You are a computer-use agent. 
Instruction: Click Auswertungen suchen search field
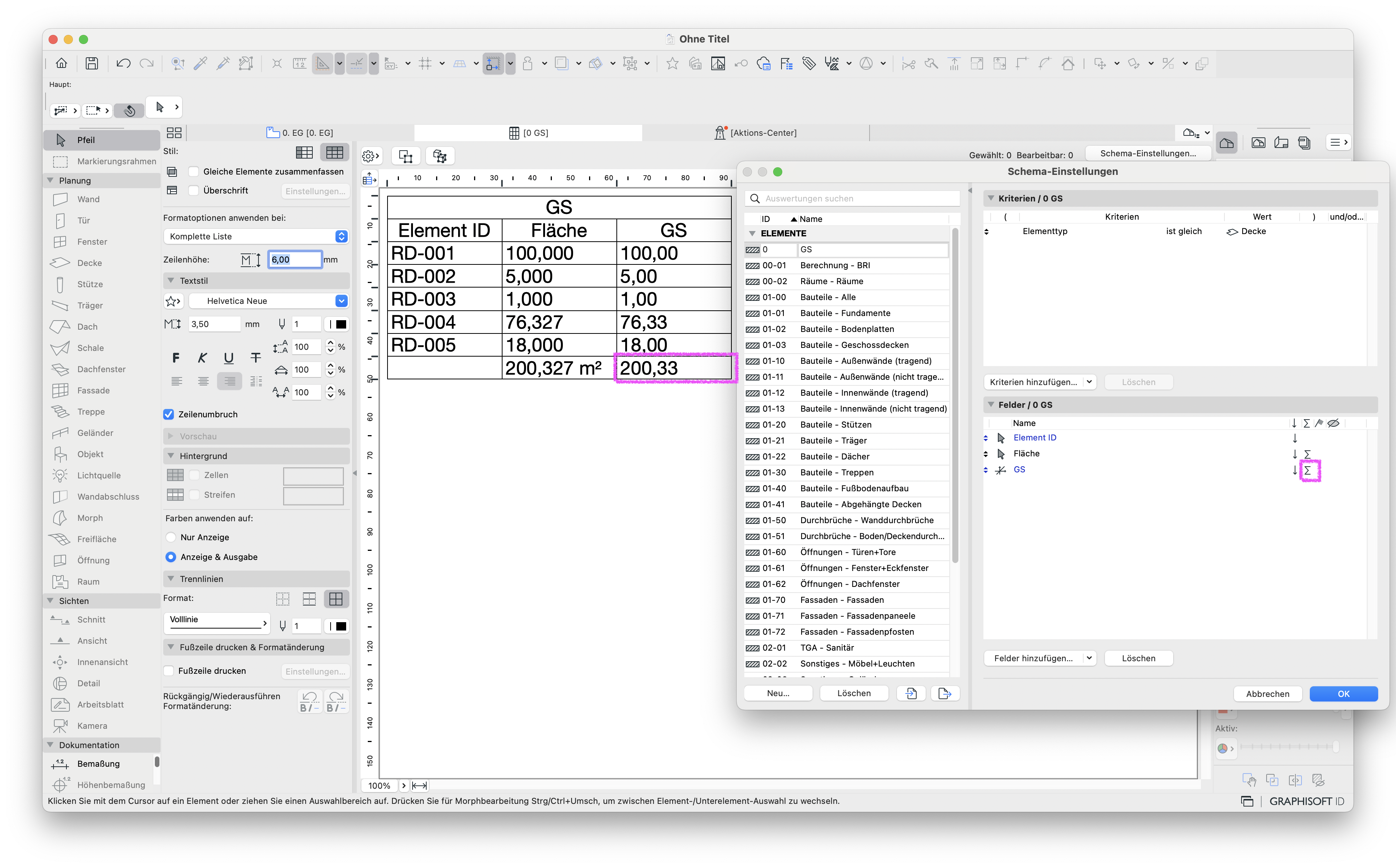[x=852, y=199]
